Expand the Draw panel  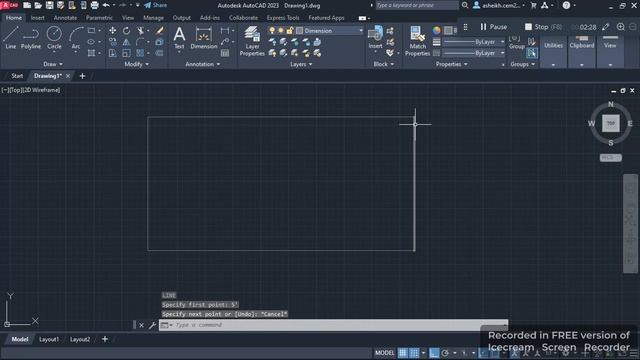pos(53,64)
